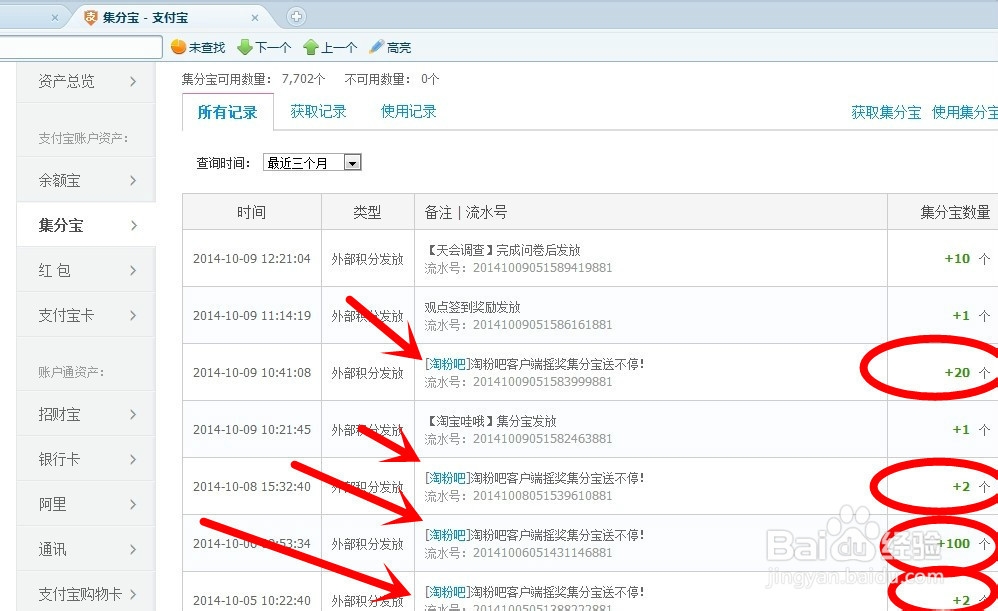This screenshot has width=998, height=611.
Task: Click the +10 amount in first row
Action: coord(957,259)
